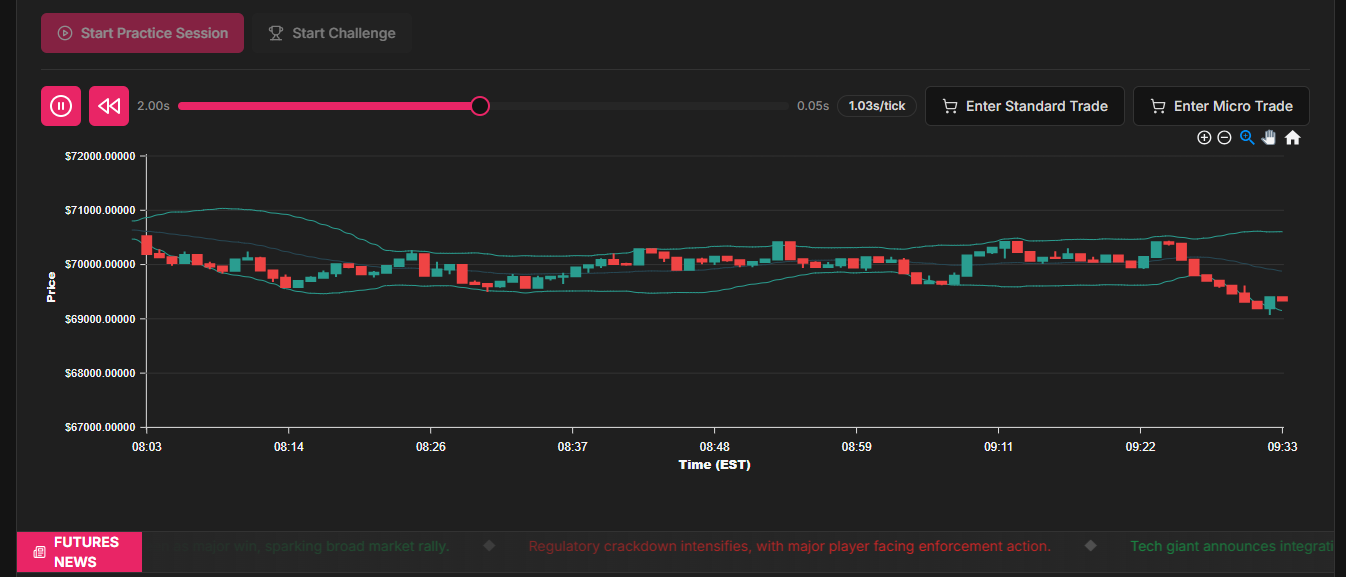Reset chart with the home icon
This screenshot has height=577, width=1346.
pyautogui.click(x=1292, y=138)
